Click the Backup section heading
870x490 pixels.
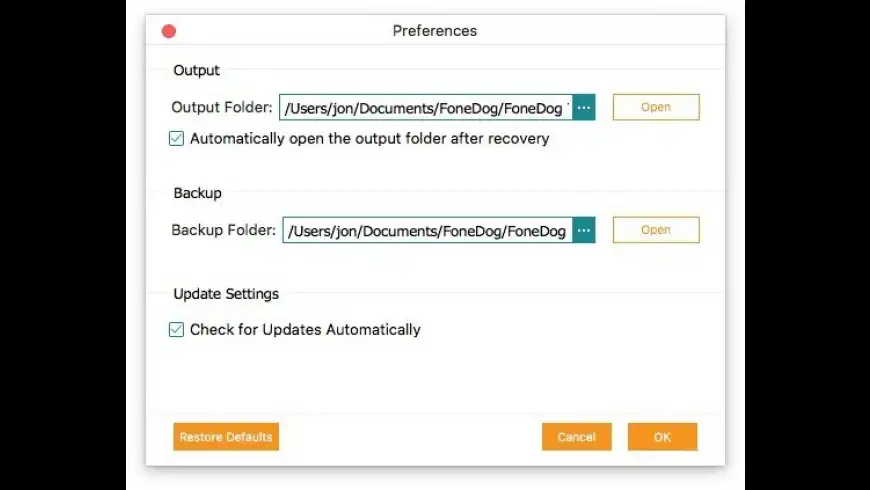click(197, 192)
